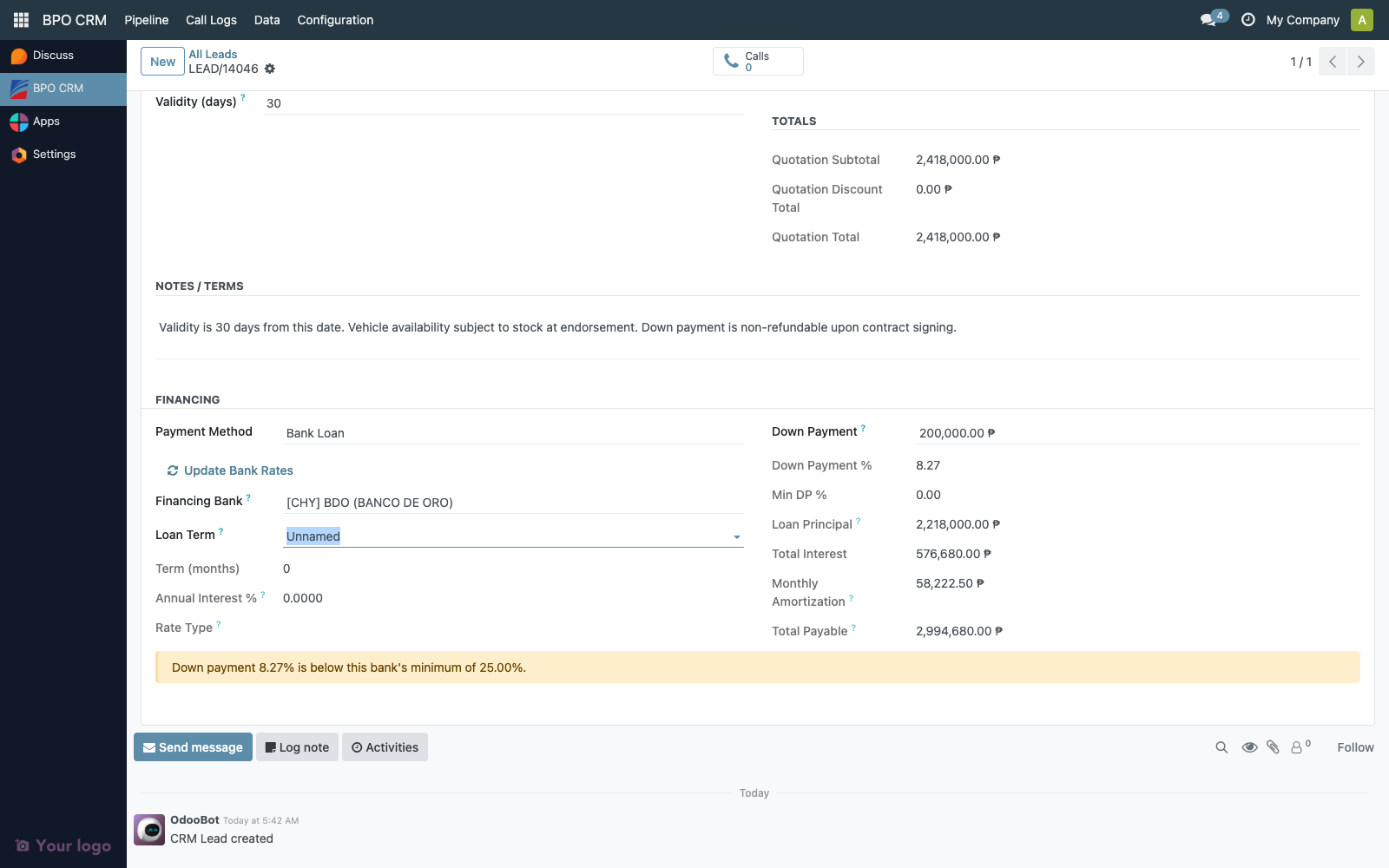Switch to the Pipeline menu
This screenshot has width=1389, height=868.
pos(146,19)
